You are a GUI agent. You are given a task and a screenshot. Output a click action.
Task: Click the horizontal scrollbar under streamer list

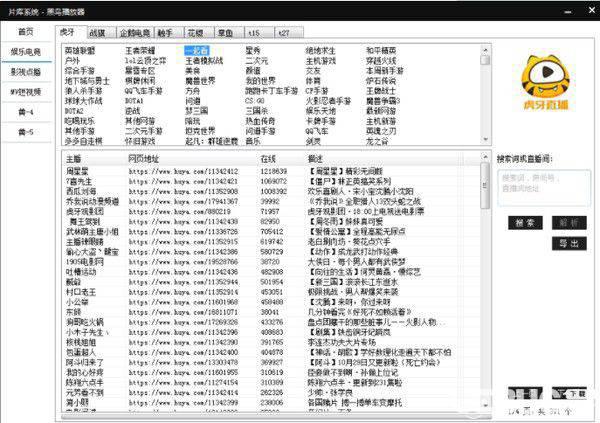click(x=276, y=416)
